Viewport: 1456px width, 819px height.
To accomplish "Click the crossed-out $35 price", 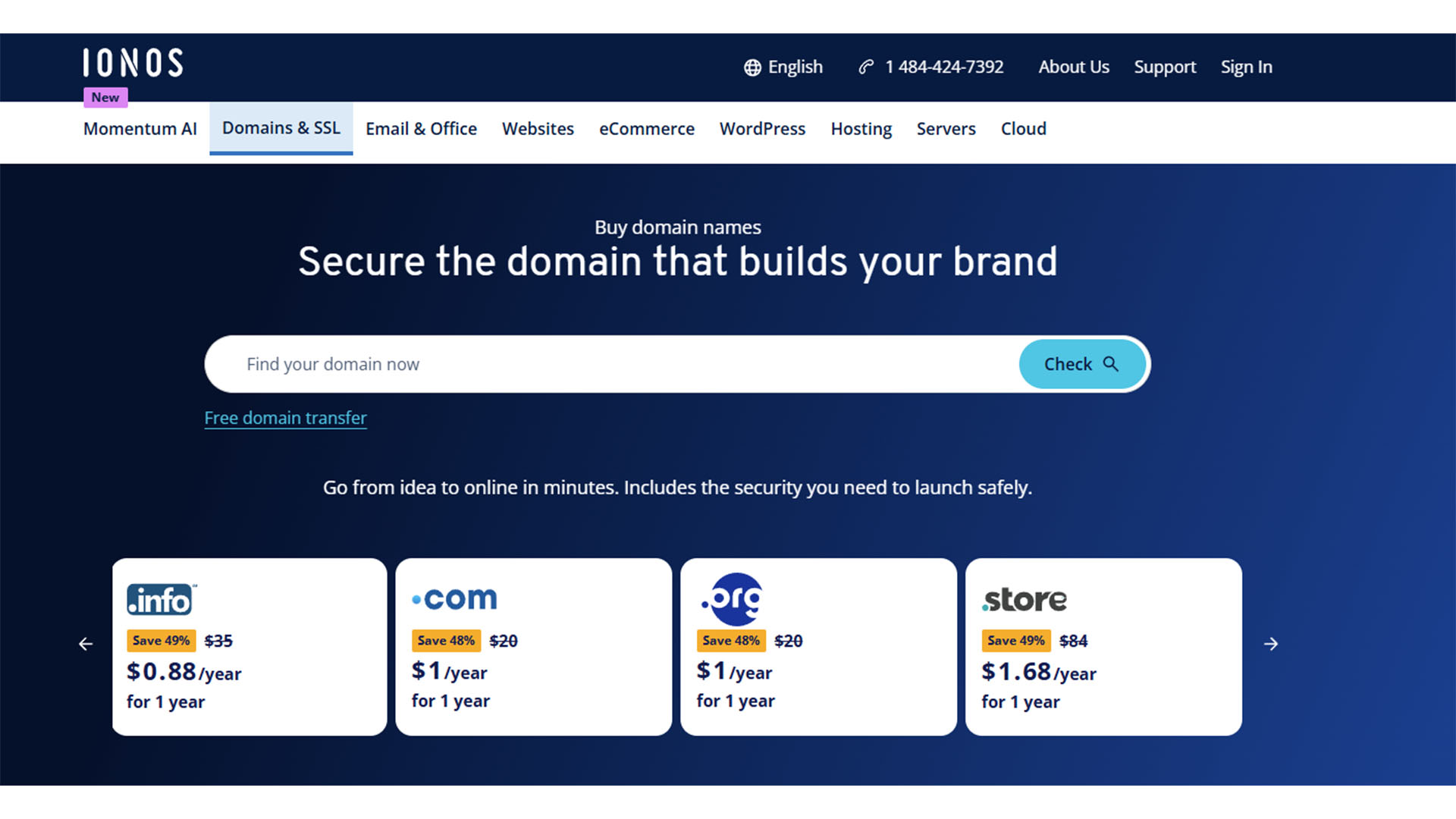I will (x=218, y=642).
